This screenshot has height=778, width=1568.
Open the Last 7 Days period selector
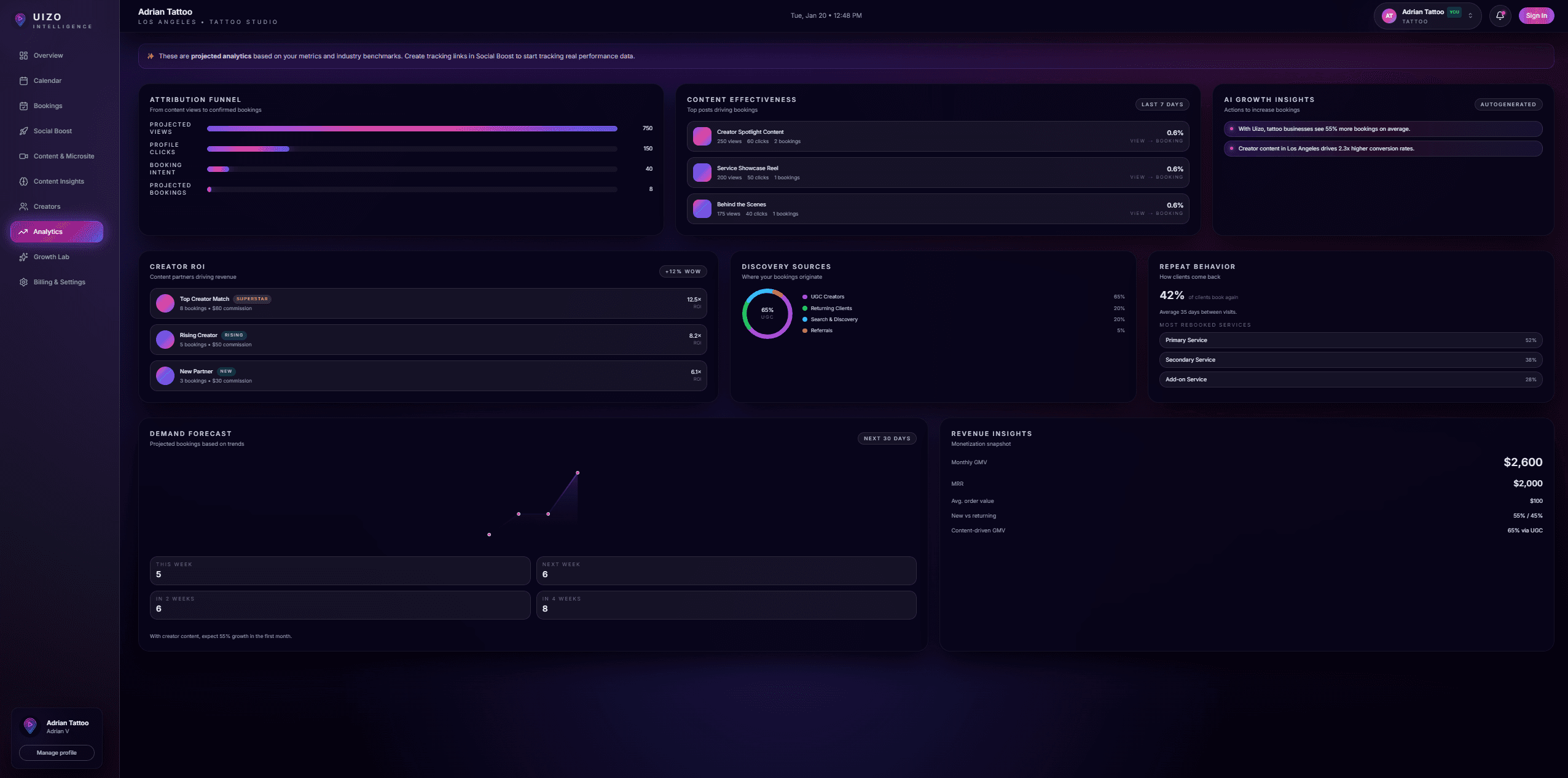pos(1162,104)
